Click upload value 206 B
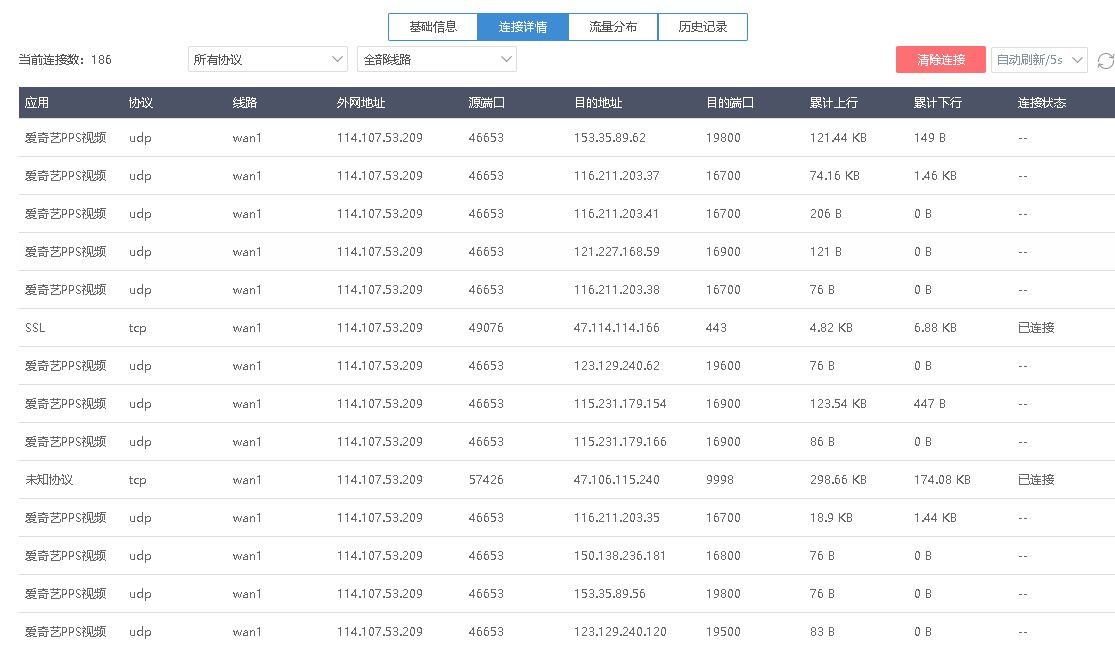 click(826, 213)
